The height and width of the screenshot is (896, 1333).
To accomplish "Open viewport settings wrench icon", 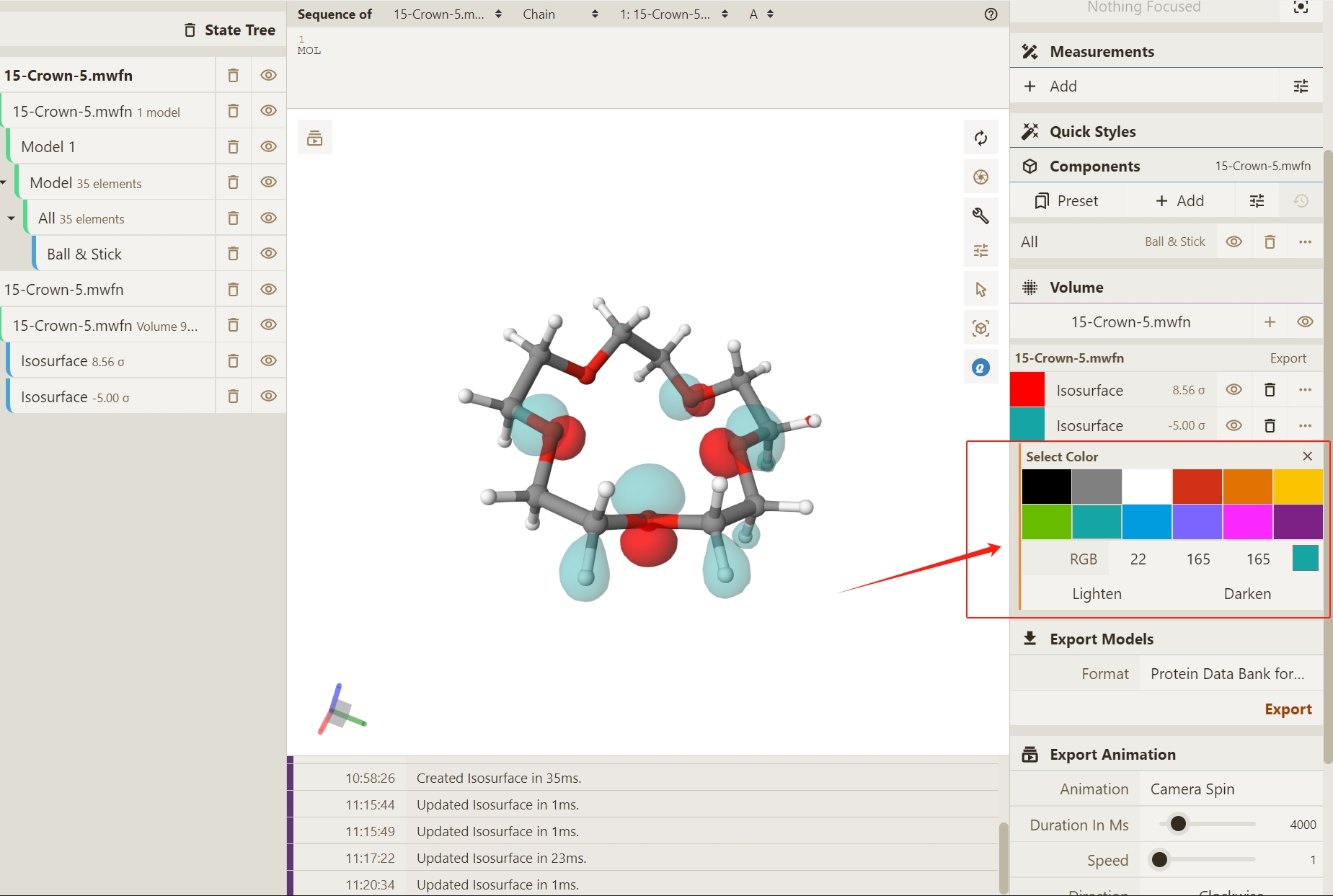I will 980,216.
